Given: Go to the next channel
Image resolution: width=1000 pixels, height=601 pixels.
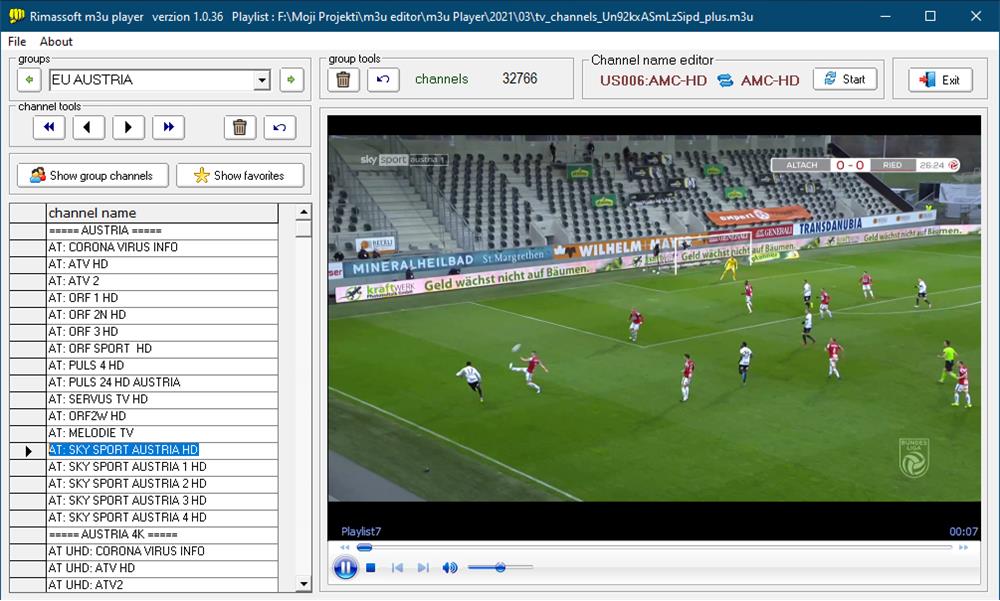Looking at the screenshot, I should tap(128, 127).
